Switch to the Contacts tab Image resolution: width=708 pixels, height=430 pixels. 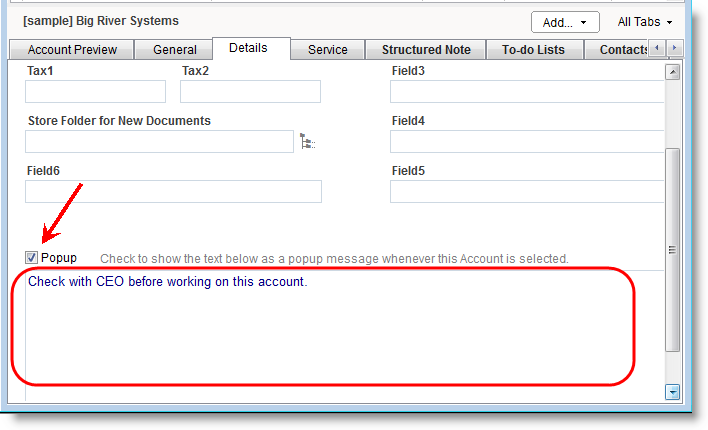(x=622, y=50)
